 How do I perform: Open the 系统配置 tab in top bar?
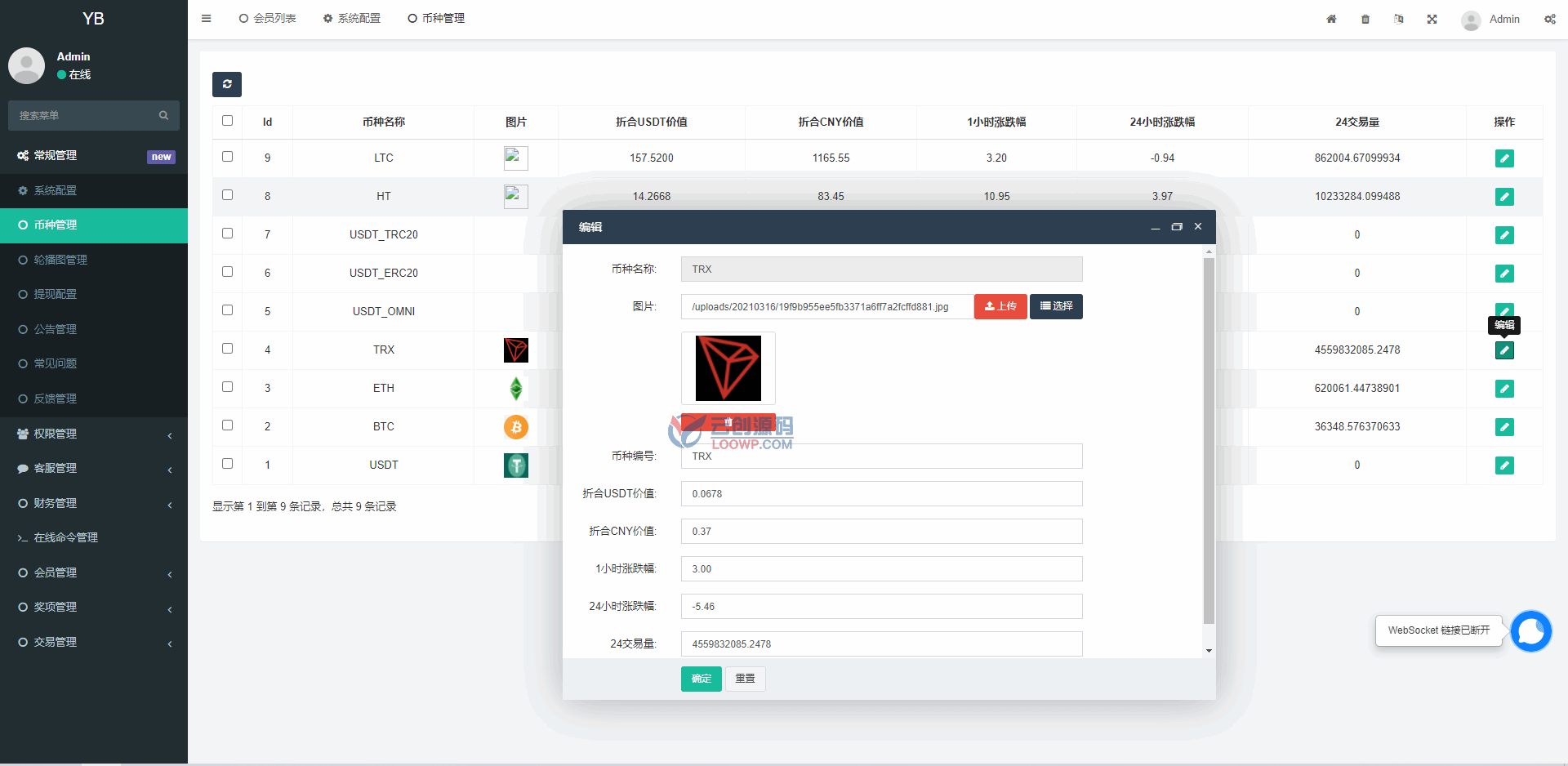point(352,19)
